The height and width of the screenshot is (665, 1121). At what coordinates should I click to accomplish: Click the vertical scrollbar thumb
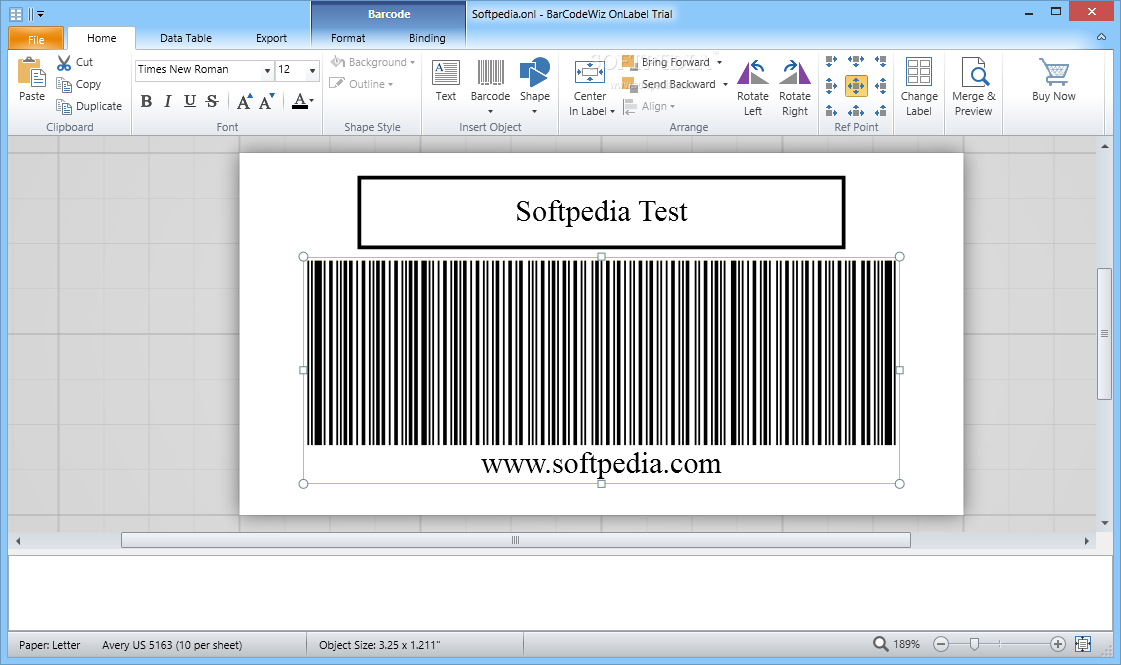coord(1105,333)
